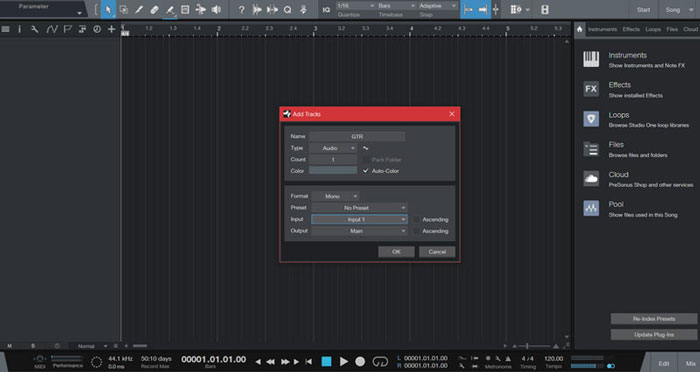This screenshot has width=700, height=372.
Task: Open the Timebase Bars dropdown
Action: point(396,6)
